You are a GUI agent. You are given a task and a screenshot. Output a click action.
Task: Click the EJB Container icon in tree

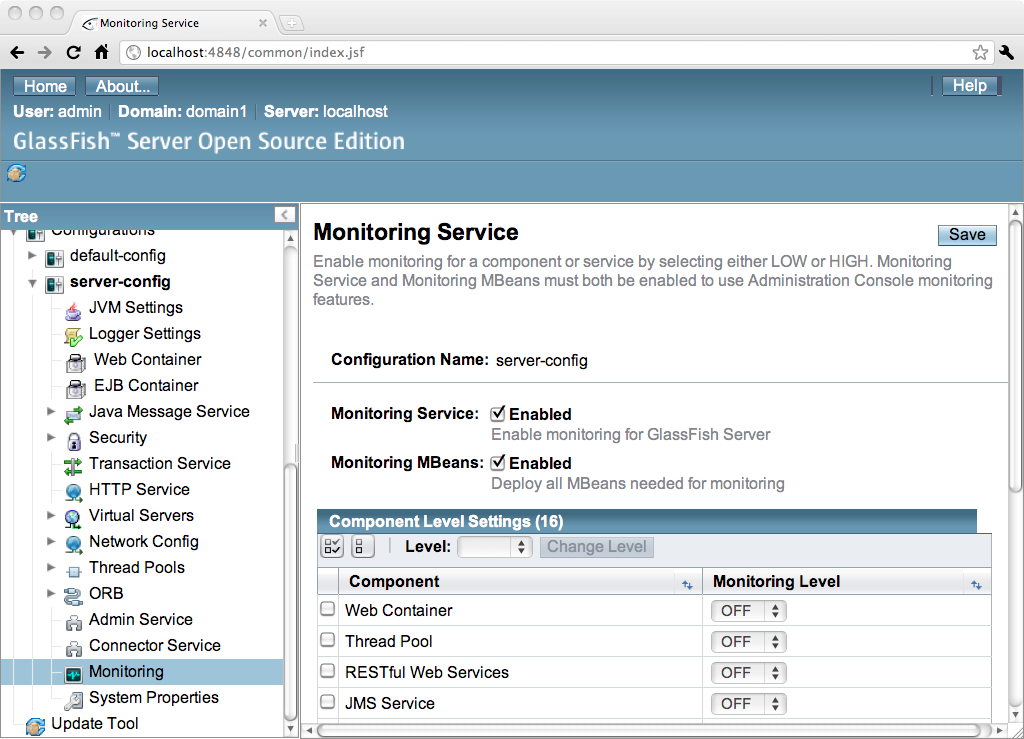[x=76, y=388]
